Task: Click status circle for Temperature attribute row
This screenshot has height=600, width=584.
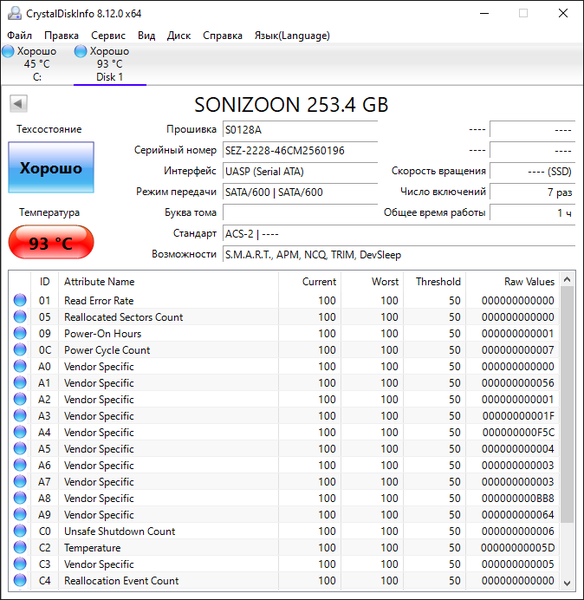Action: (x=20, y=548)
